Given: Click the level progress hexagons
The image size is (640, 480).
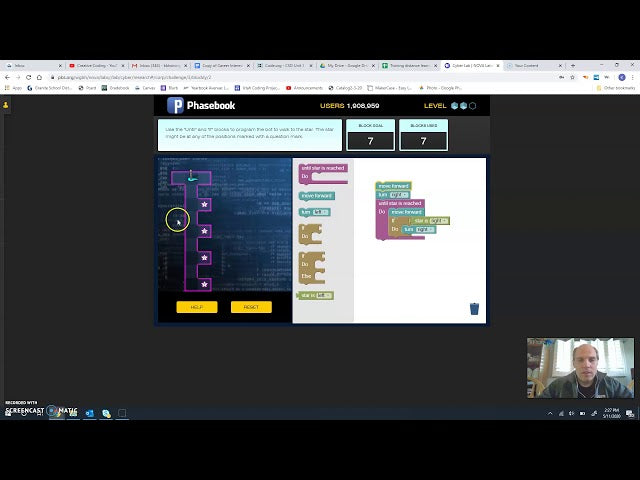Looking at the screenshot, I should (x=463, y=106).
